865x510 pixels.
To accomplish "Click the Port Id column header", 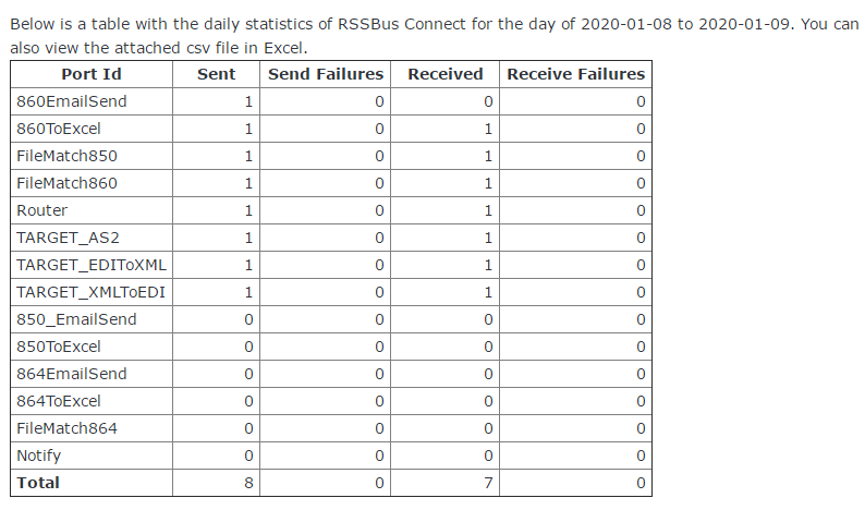I will [x=92, y=75].
